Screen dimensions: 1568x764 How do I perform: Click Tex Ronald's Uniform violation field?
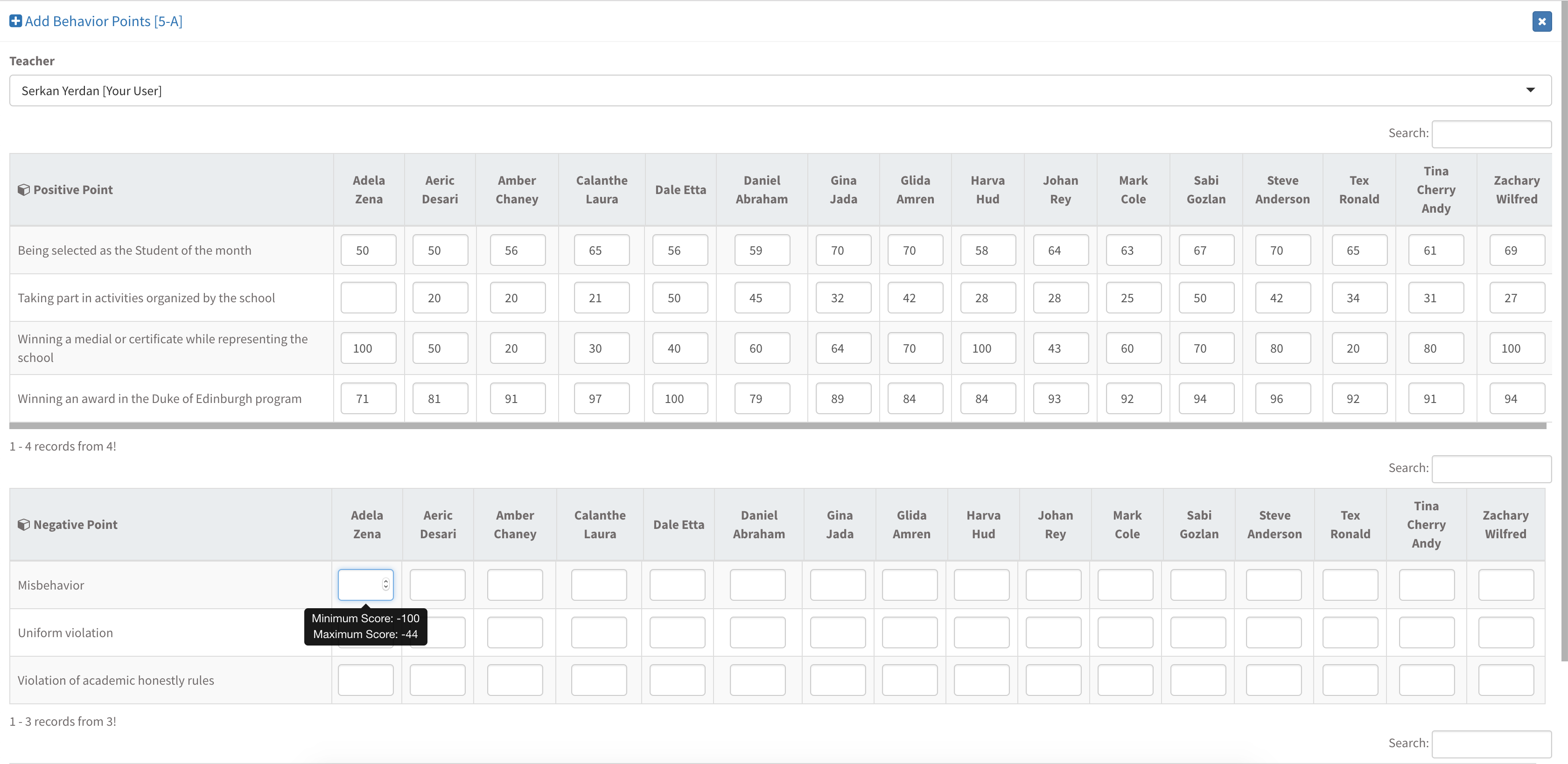[1350, 632]
